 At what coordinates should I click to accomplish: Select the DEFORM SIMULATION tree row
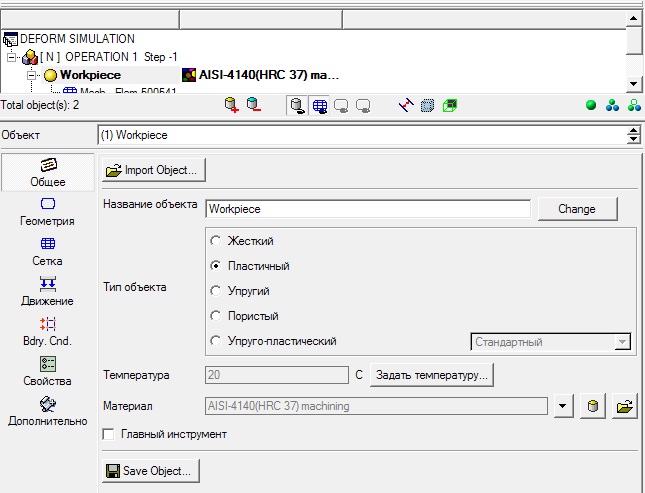77,39
